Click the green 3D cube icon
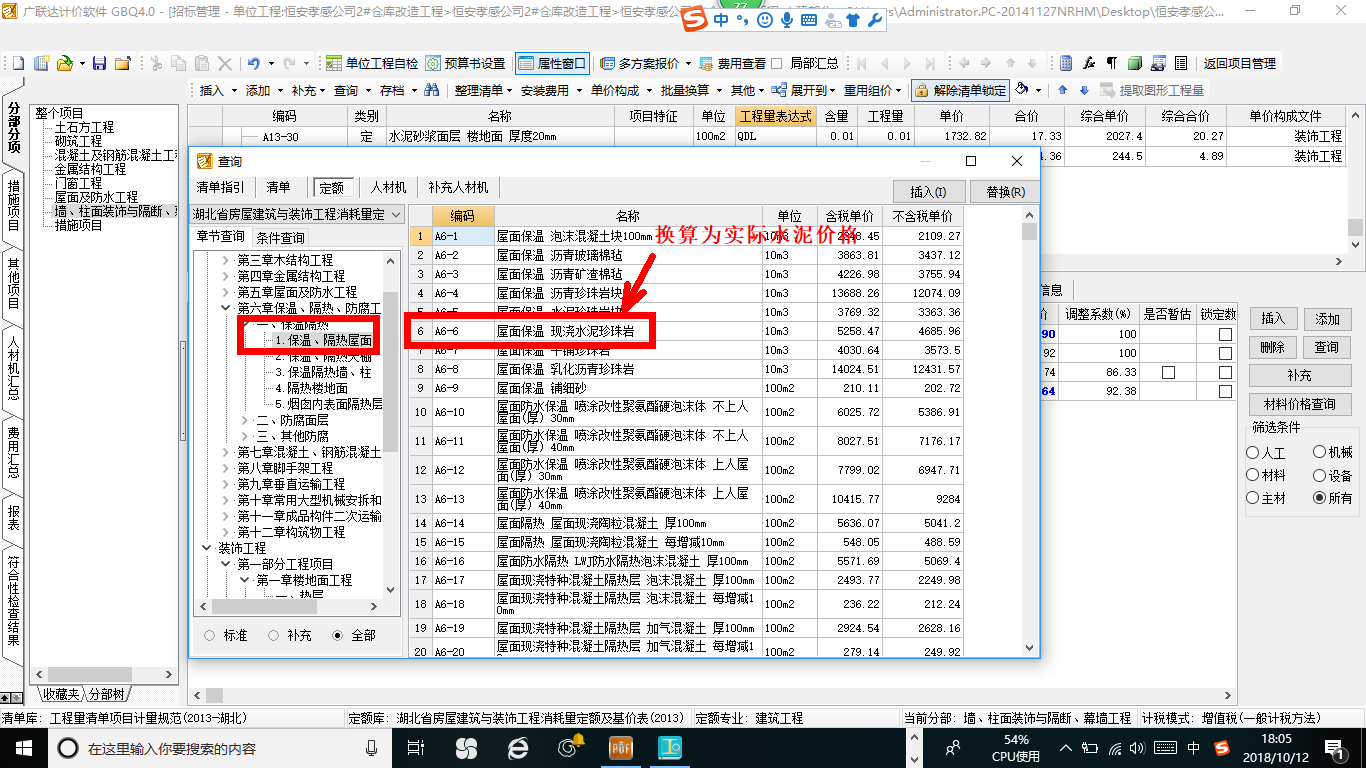Image resolution: width=1366 pixels, height=768 pixels. click(x=1135, y=63)
